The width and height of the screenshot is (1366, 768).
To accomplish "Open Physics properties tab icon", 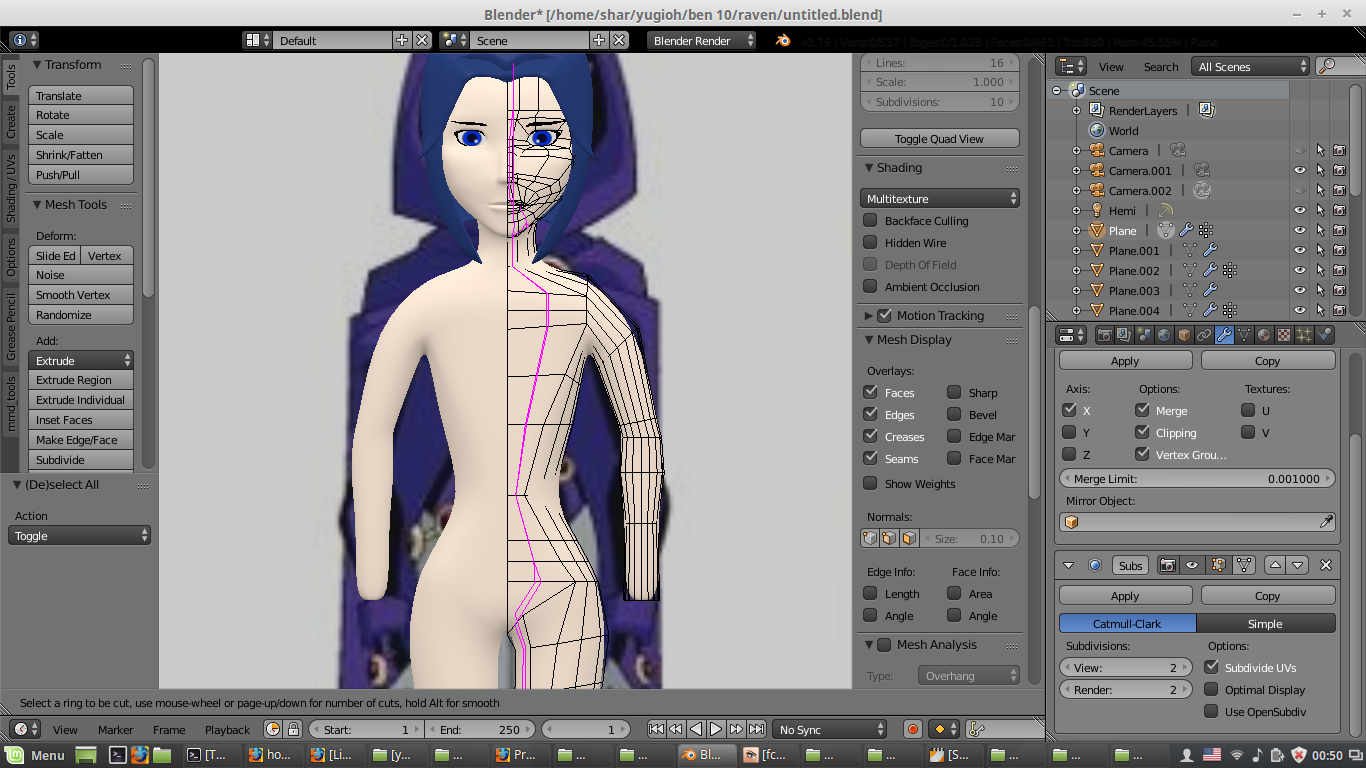I will [1324, 335].
